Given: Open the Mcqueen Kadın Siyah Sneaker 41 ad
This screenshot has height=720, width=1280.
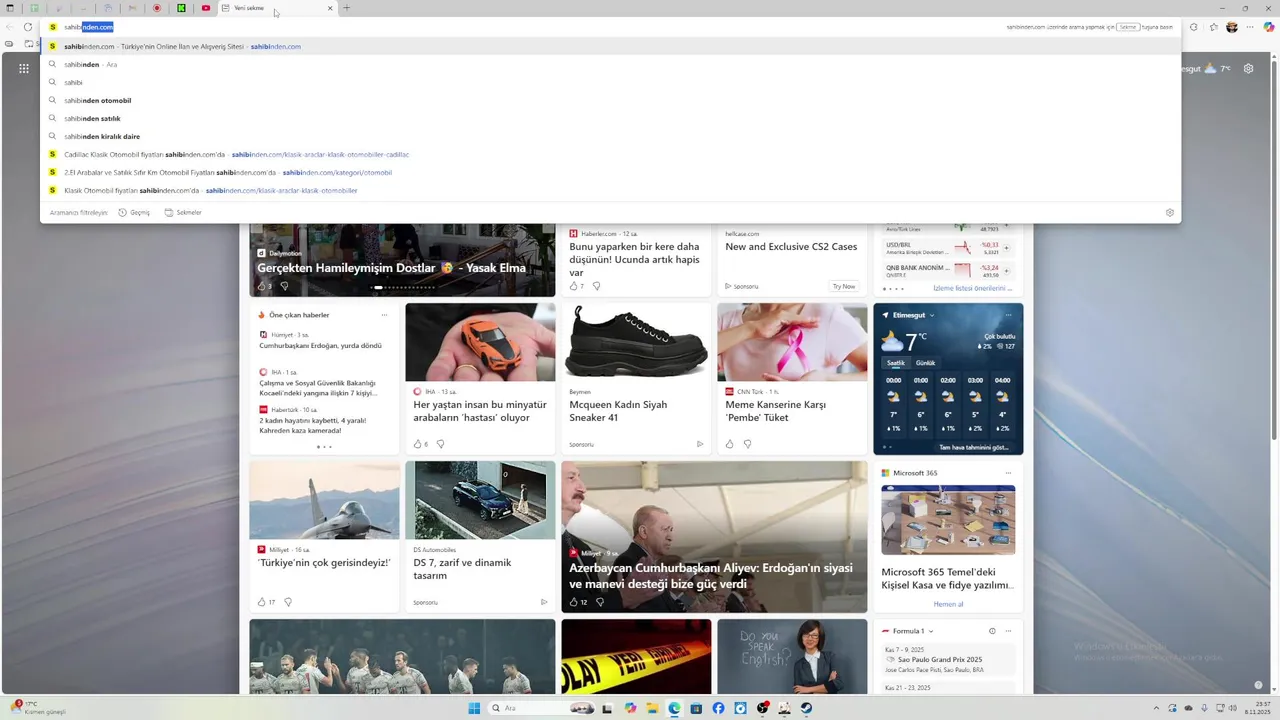Looking at the screenshot, I should [x=618, y=411].
